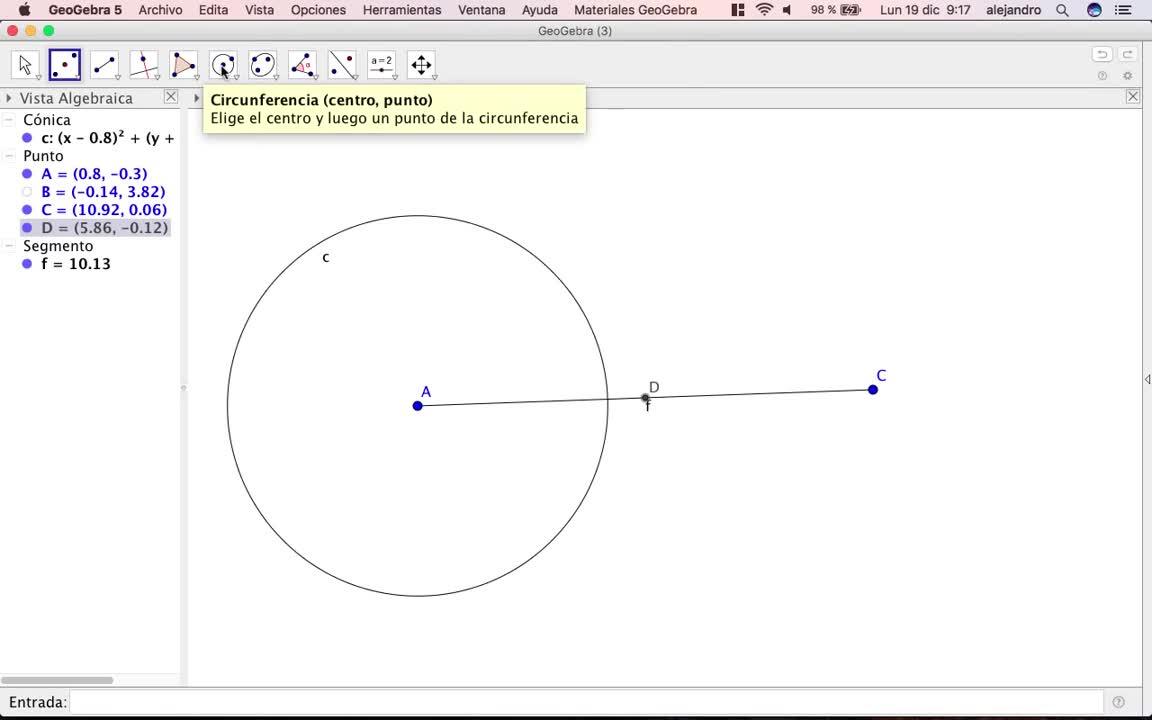Expand the side perspectives panel arrow
This screenshot has width=1152, height=720.
click(x=1147, y=379)
